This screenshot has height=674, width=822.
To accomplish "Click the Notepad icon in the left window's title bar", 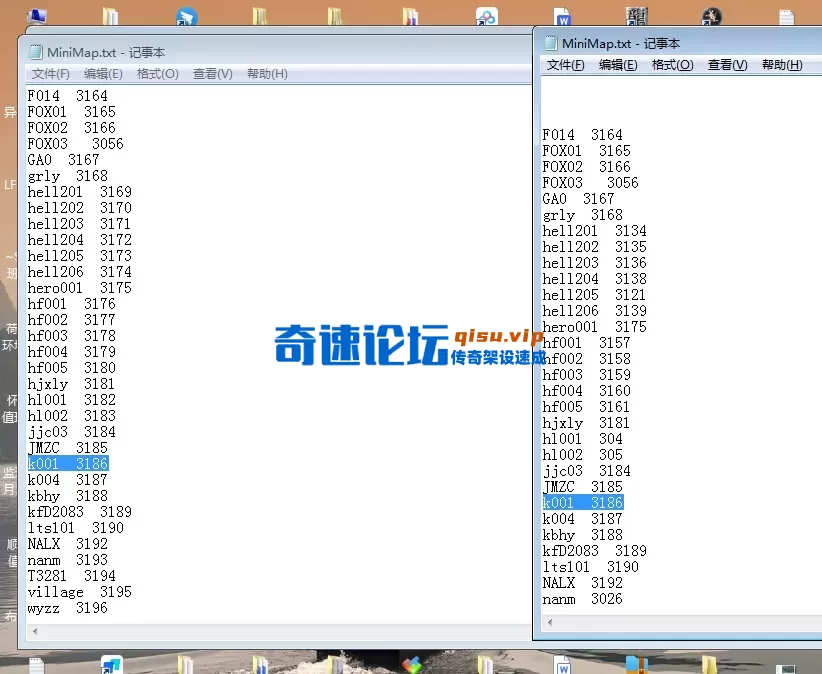I will pyautogui.click(x=37, y=53).
